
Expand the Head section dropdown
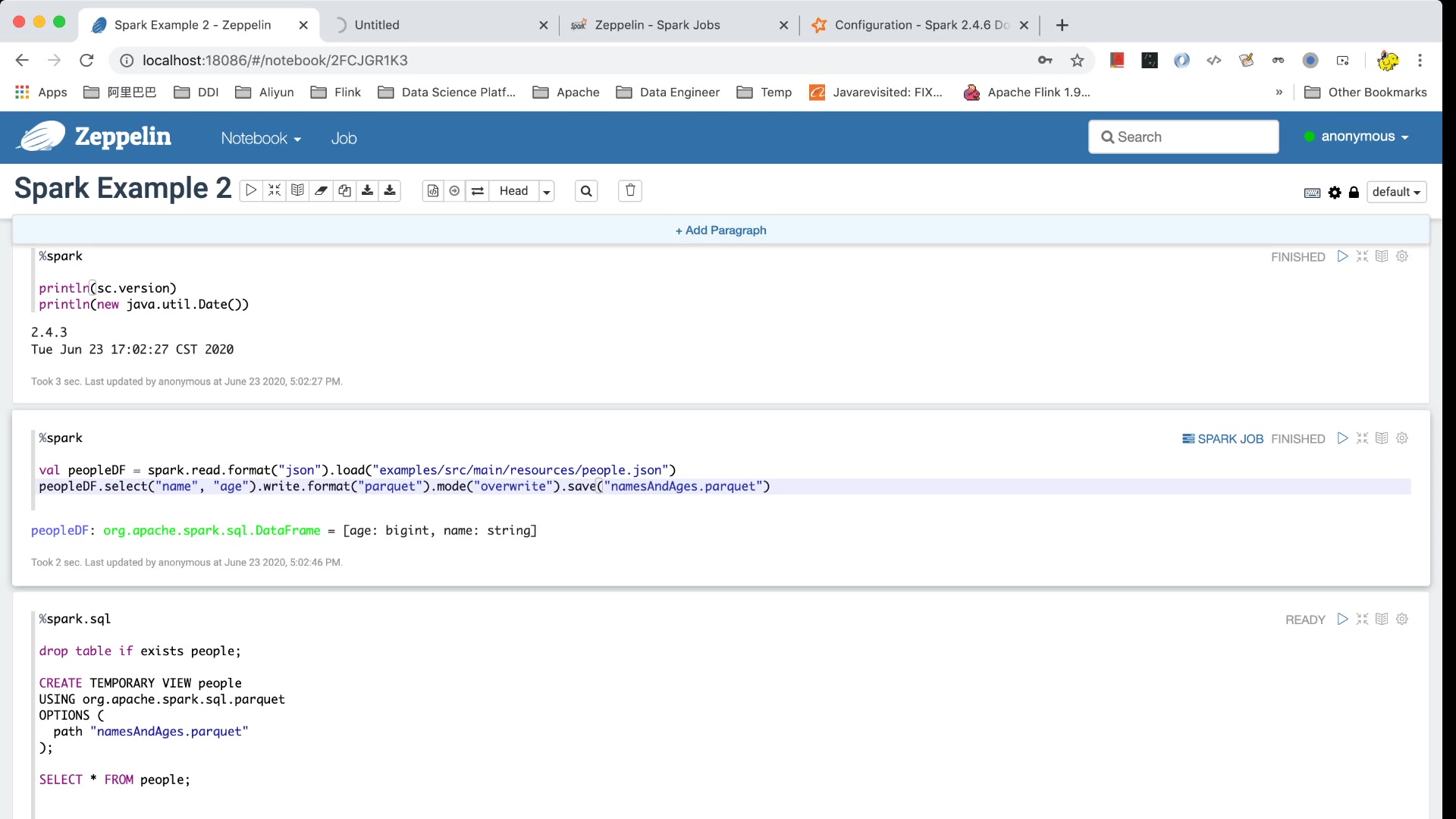pos(545,191)
